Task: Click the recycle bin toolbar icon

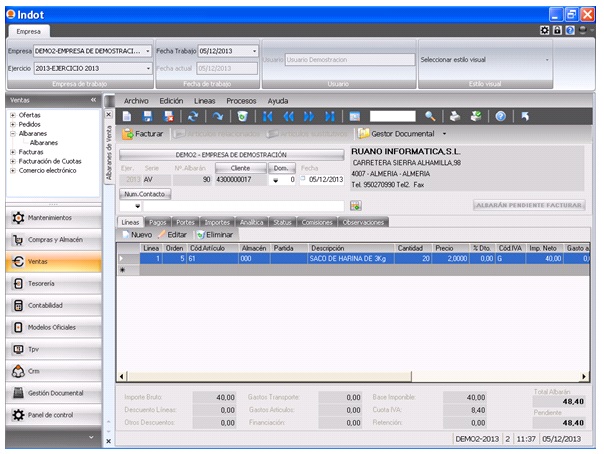Action: coord(241,117)
